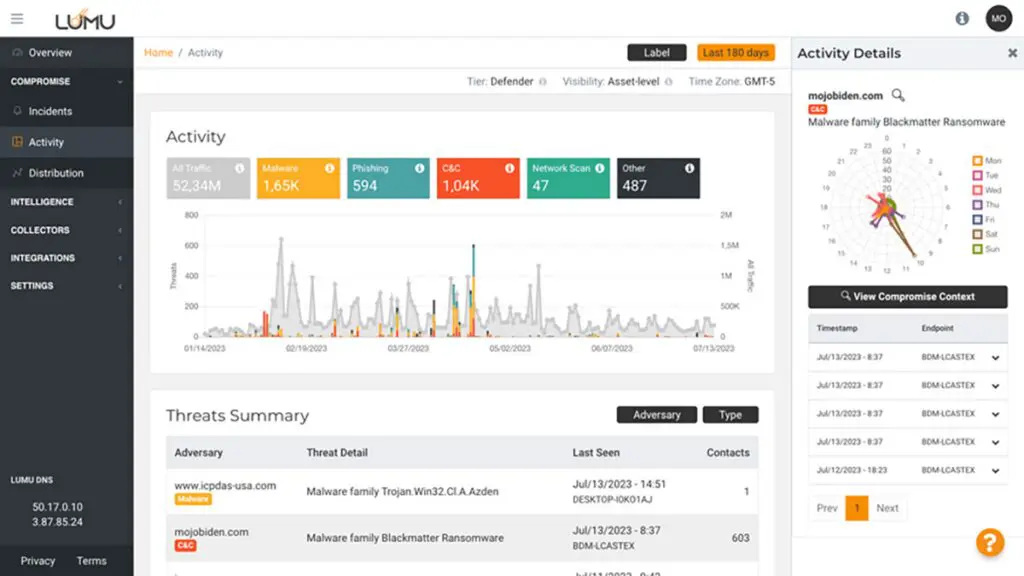Toggle the Sun legend checkbox in radar chart
Viewport: 1024px width, 576px height.
click(x=977, y=249)
